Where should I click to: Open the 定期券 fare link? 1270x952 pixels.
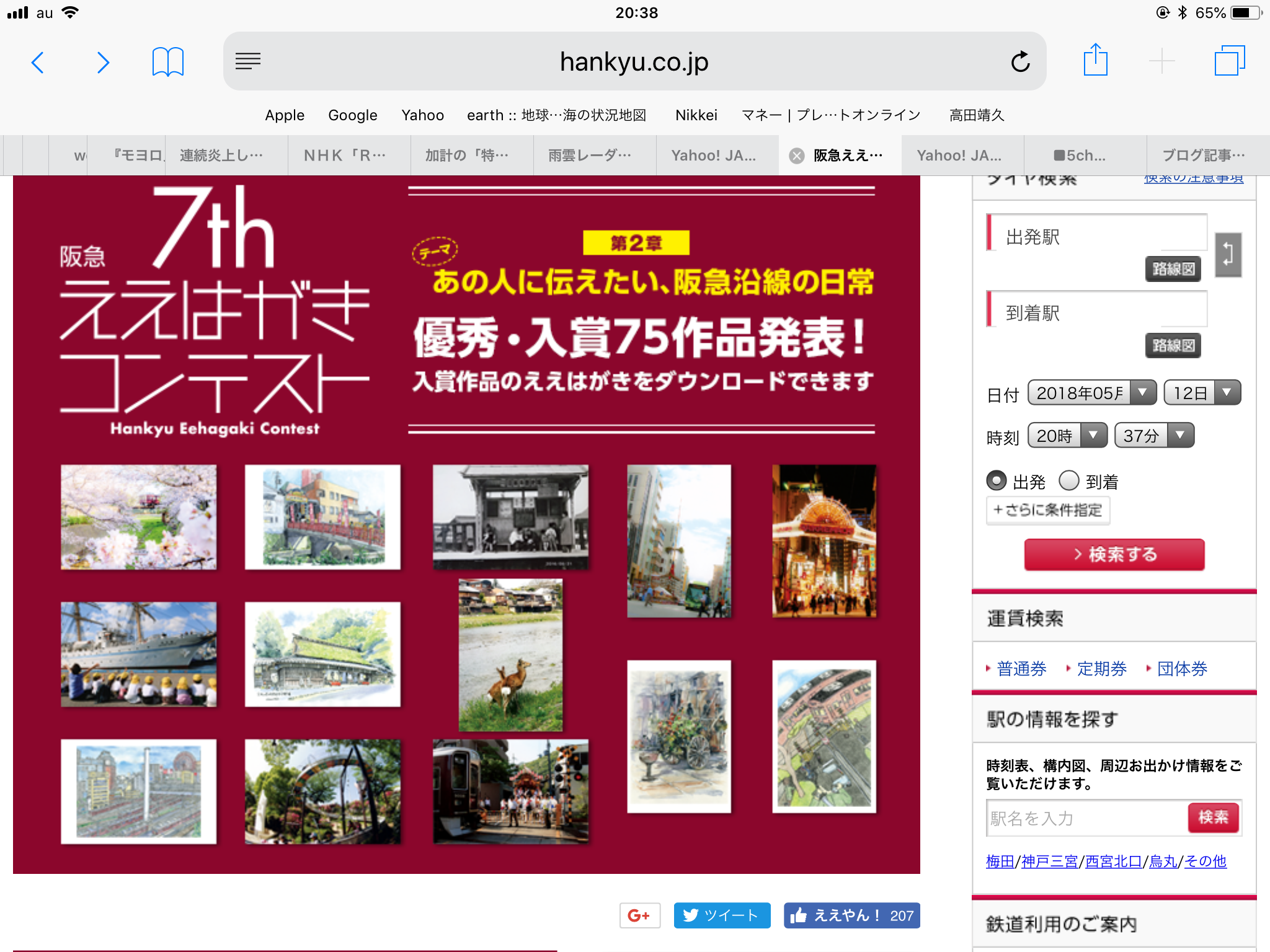pos(1101,668)
